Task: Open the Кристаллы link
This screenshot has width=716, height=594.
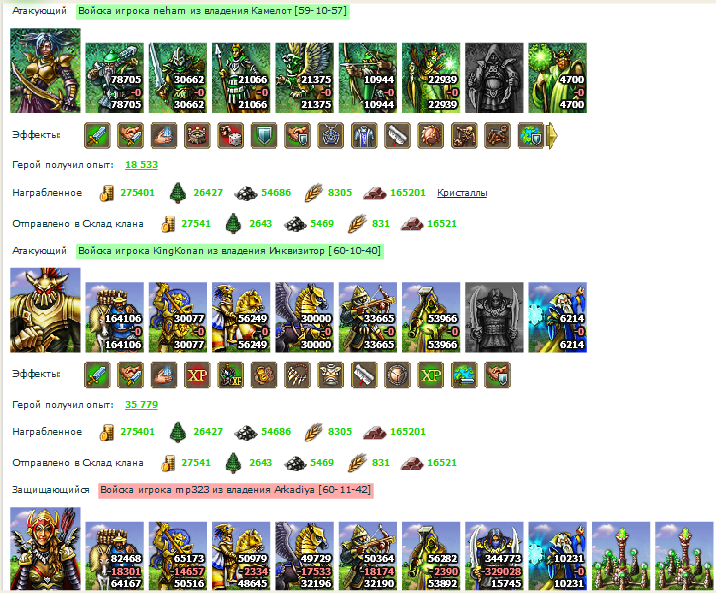Action: coord(462,193)
